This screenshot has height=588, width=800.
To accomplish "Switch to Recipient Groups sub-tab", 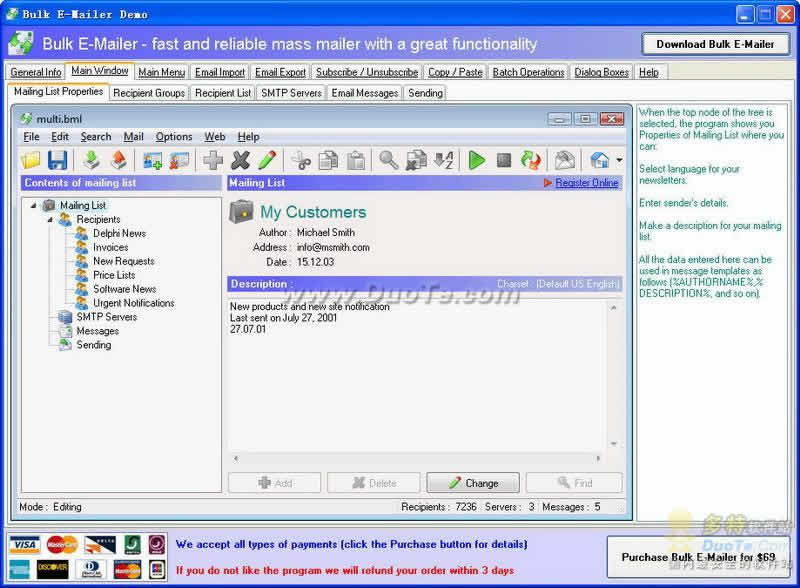I will pyautogui.click(x=149, y=93).
